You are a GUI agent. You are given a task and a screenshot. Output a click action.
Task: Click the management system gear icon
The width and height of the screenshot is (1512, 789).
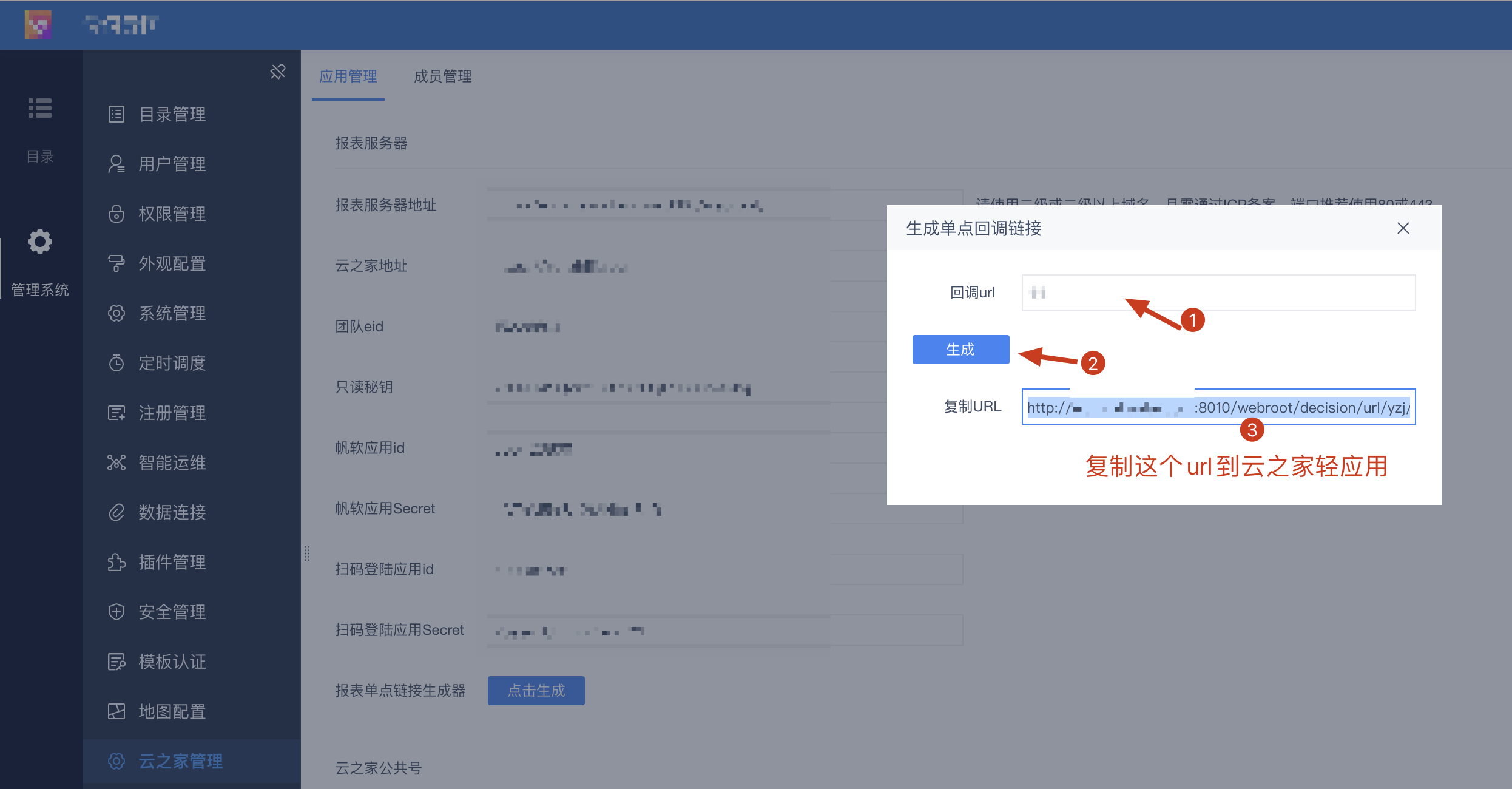pyautogui.click(x=40, y=242)
